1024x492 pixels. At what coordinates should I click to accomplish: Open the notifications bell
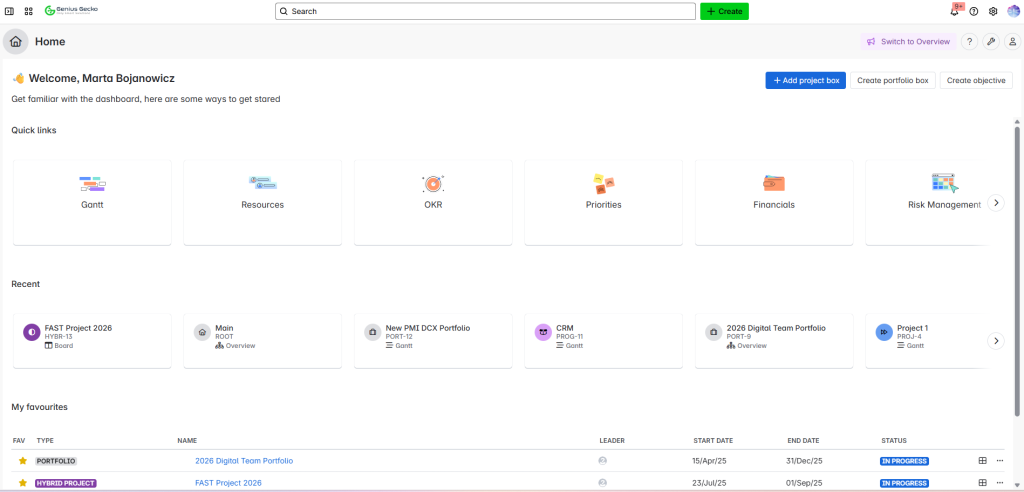954,11
